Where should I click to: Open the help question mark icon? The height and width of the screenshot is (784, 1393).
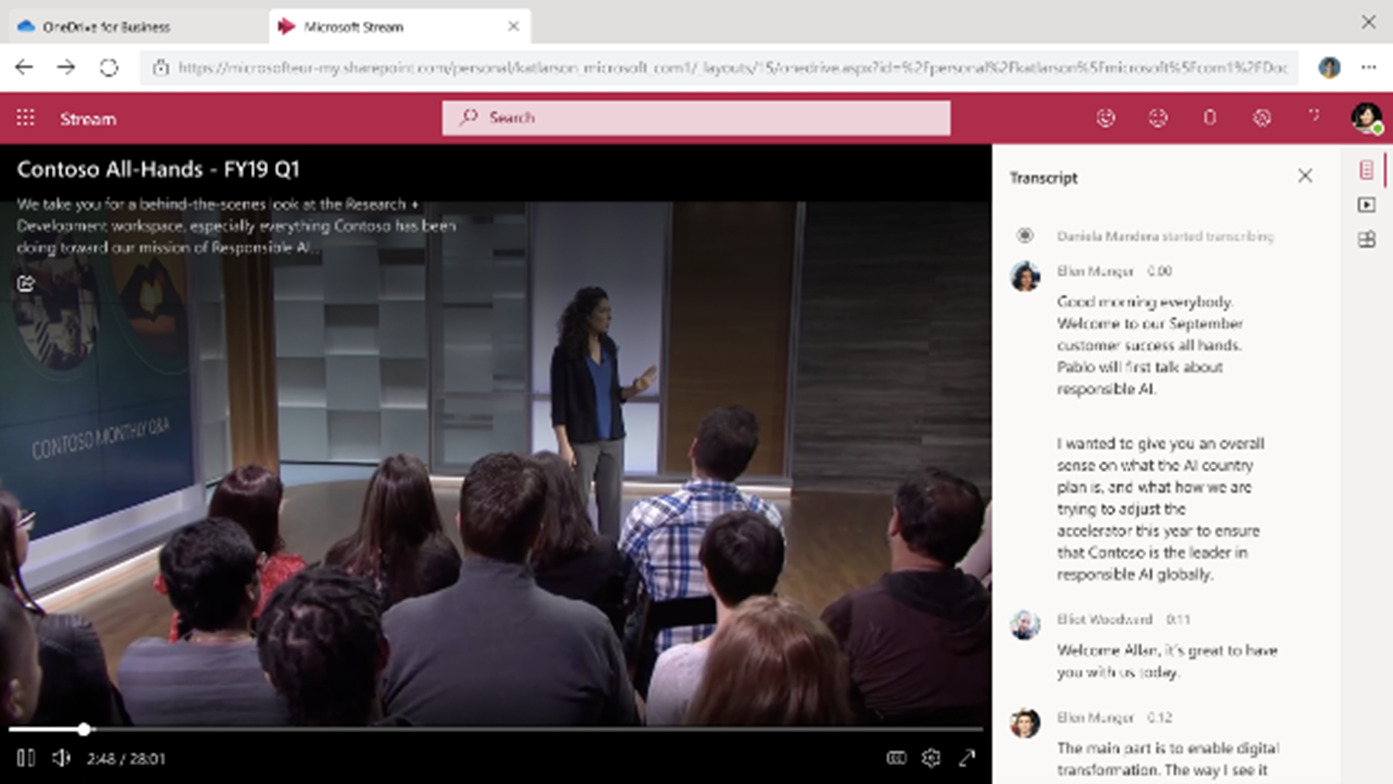tap(1315, 118)
